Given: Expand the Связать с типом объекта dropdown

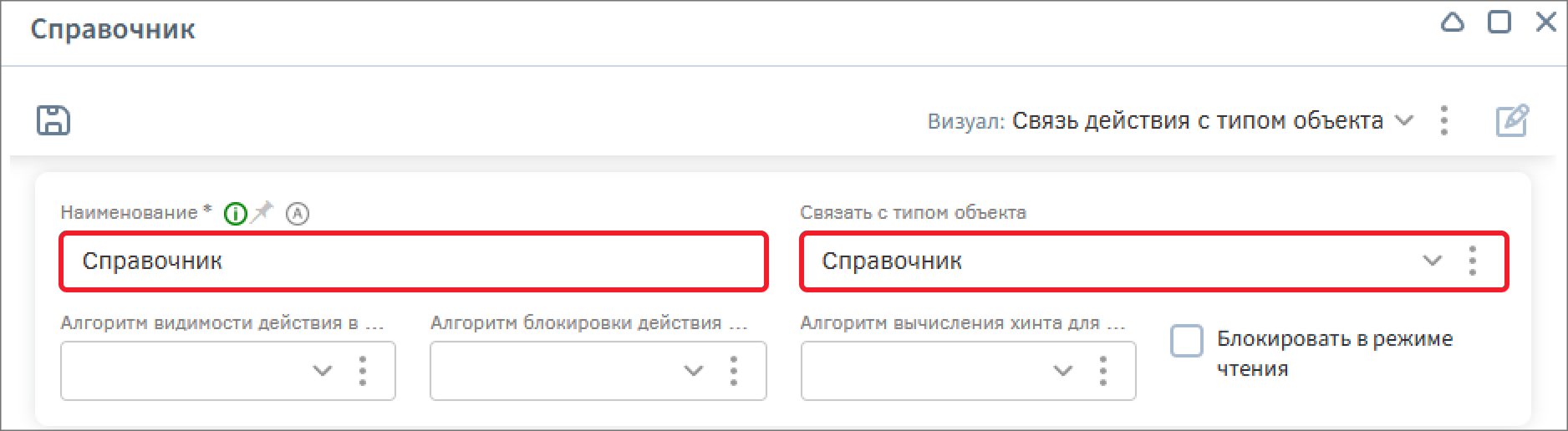Looking at the screenshot, I should coord(1433,261).
